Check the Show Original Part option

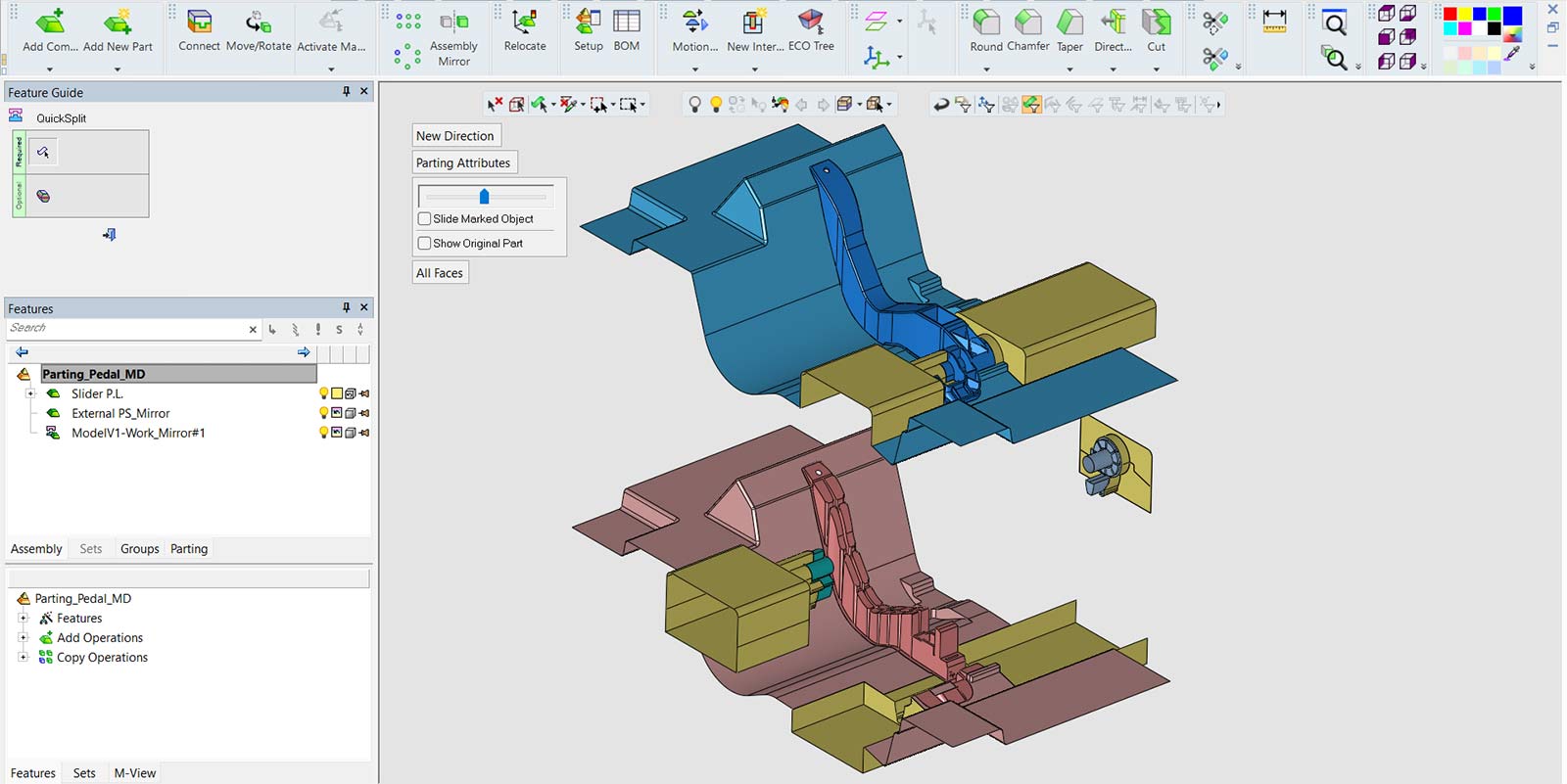tap(425, 244)
